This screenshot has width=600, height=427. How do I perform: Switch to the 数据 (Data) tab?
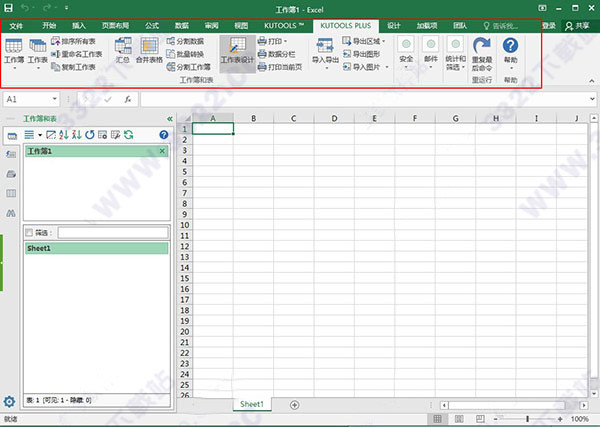click(x=182, y=26)
